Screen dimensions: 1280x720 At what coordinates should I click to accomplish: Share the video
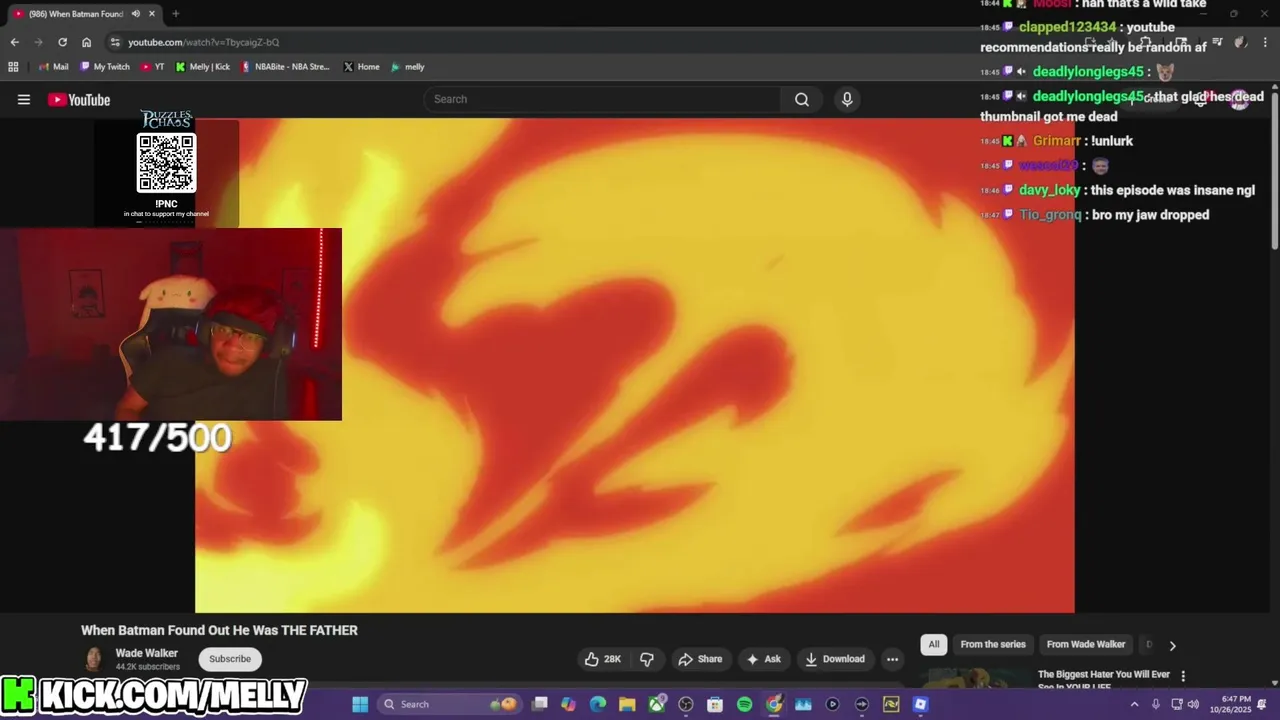point(700,659)
